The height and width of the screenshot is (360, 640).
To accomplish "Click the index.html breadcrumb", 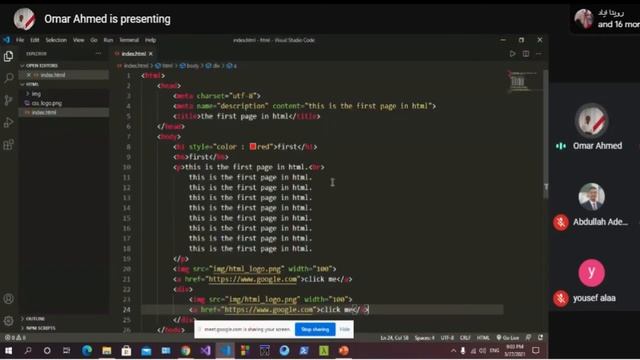I will coord(133,66).
